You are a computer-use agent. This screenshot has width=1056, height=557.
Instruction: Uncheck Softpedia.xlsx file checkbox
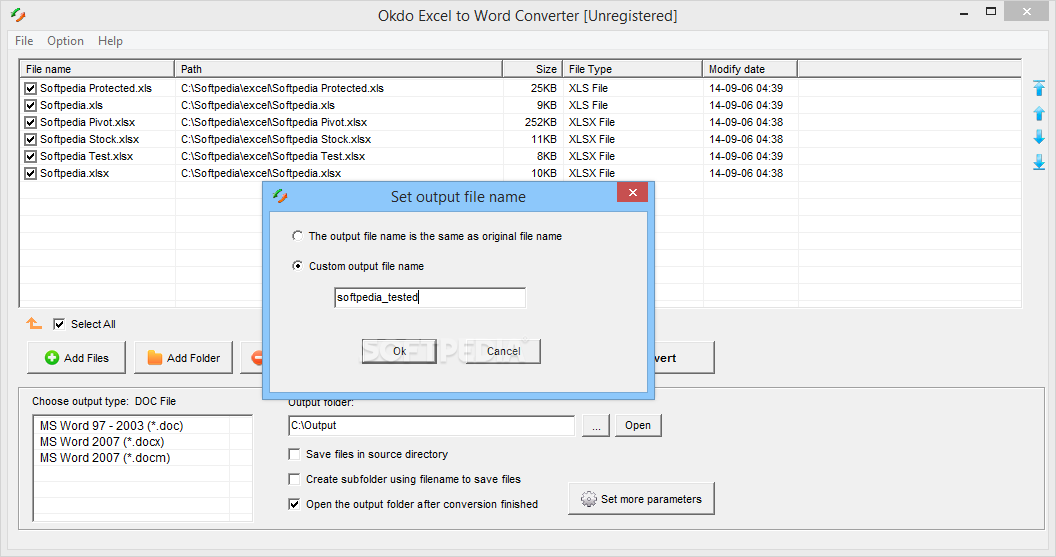pos(30,173)
